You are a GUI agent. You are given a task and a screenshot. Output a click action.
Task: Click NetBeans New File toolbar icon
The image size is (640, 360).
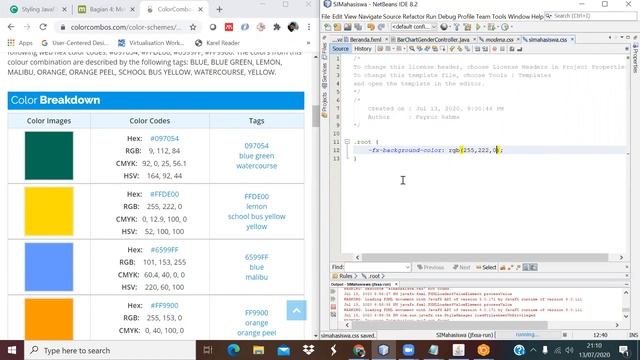pos(328,27)
